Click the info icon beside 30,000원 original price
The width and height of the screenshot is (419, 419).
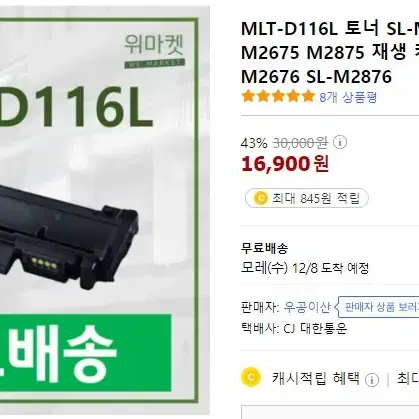point(340,142)
